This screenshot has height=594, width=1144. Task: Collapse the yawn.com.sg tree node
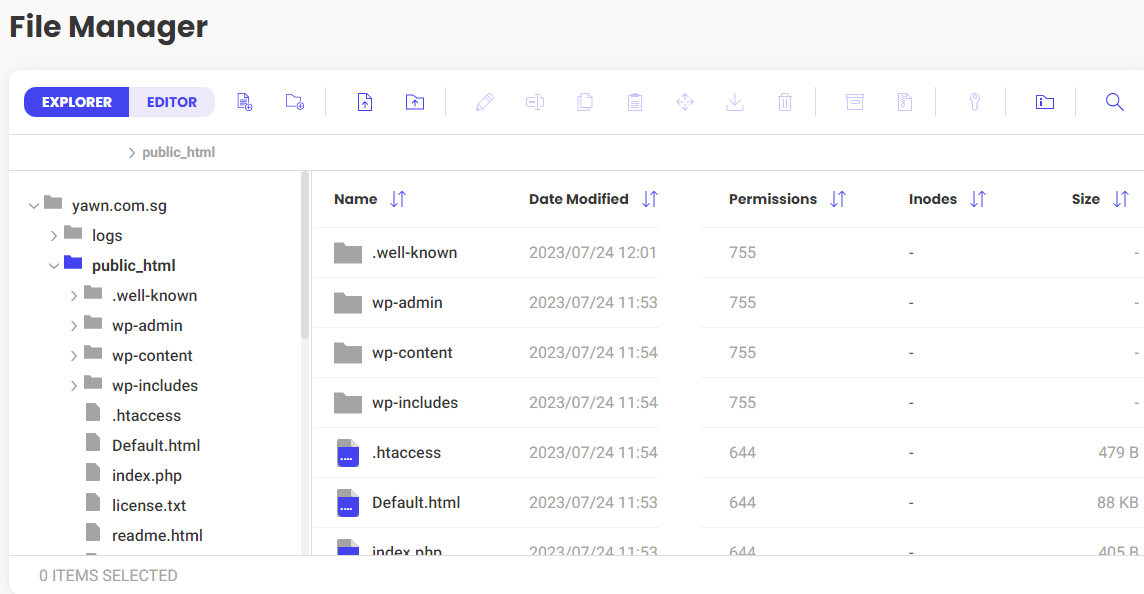[x=34, y=206]
